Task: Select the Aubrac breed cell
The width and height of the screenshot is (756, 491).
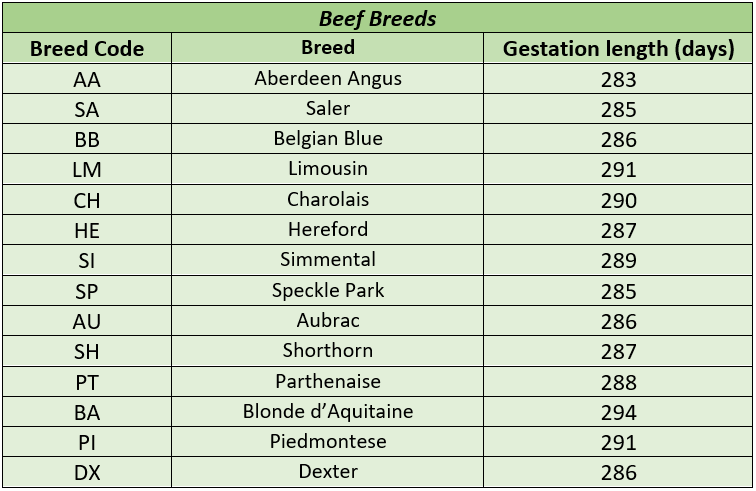Action: (x=328, y=321)
